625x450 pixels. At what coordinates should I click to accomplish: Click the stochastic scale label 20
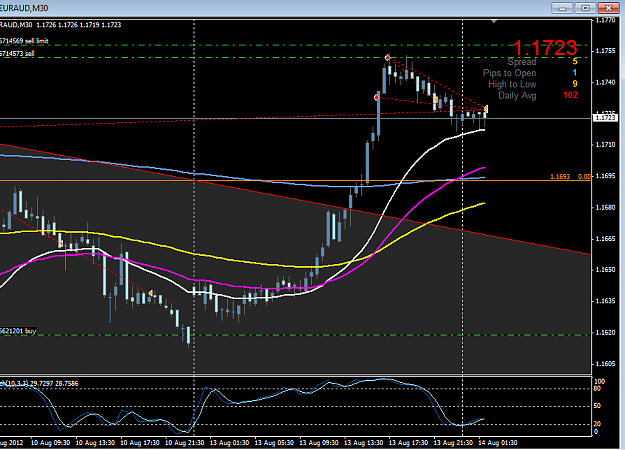[x=597, y=424]
